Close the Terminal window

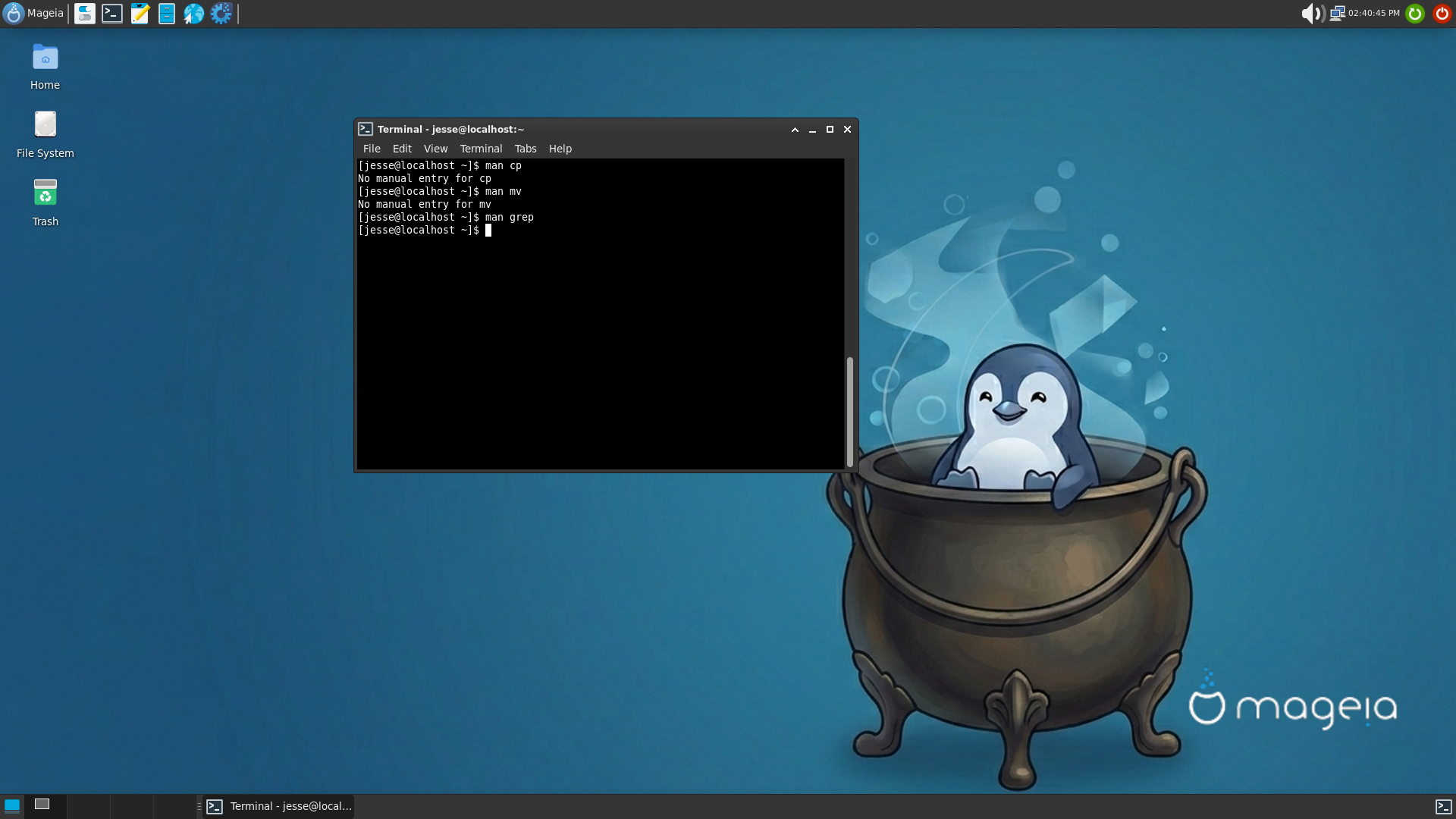tap(847, 130)
